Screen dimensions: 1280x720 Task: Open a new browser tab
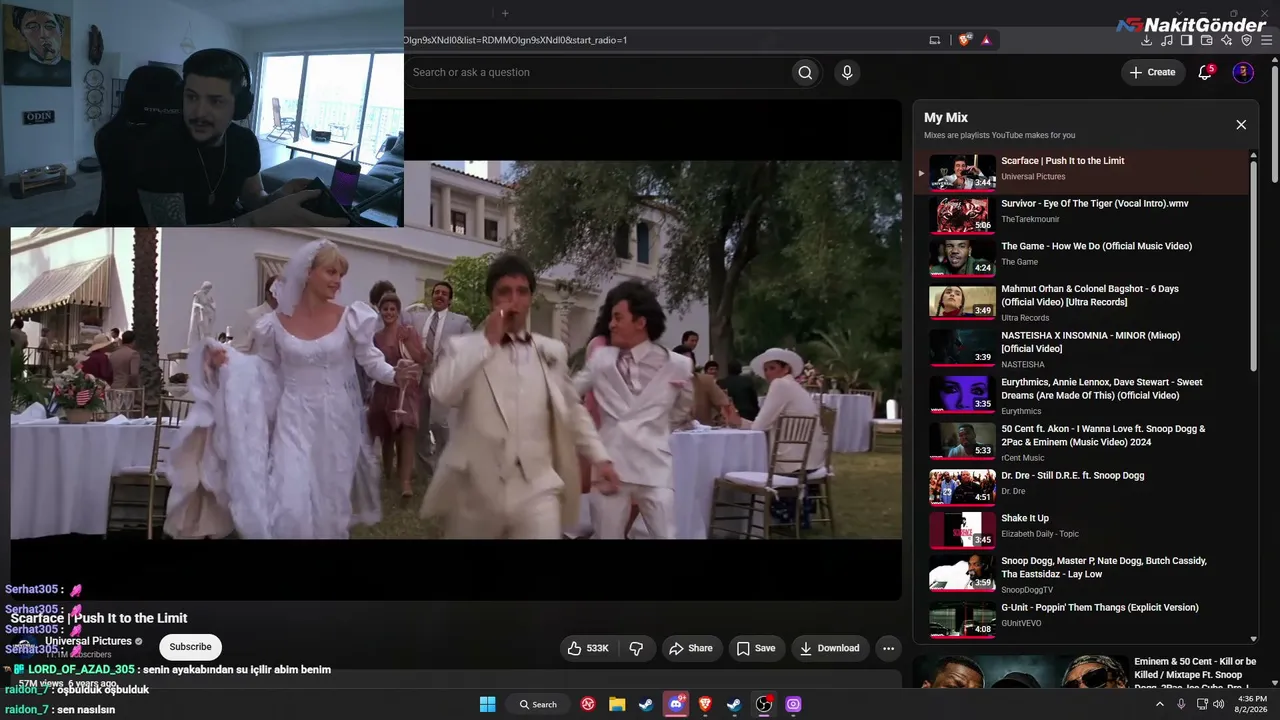coord(505,13)
